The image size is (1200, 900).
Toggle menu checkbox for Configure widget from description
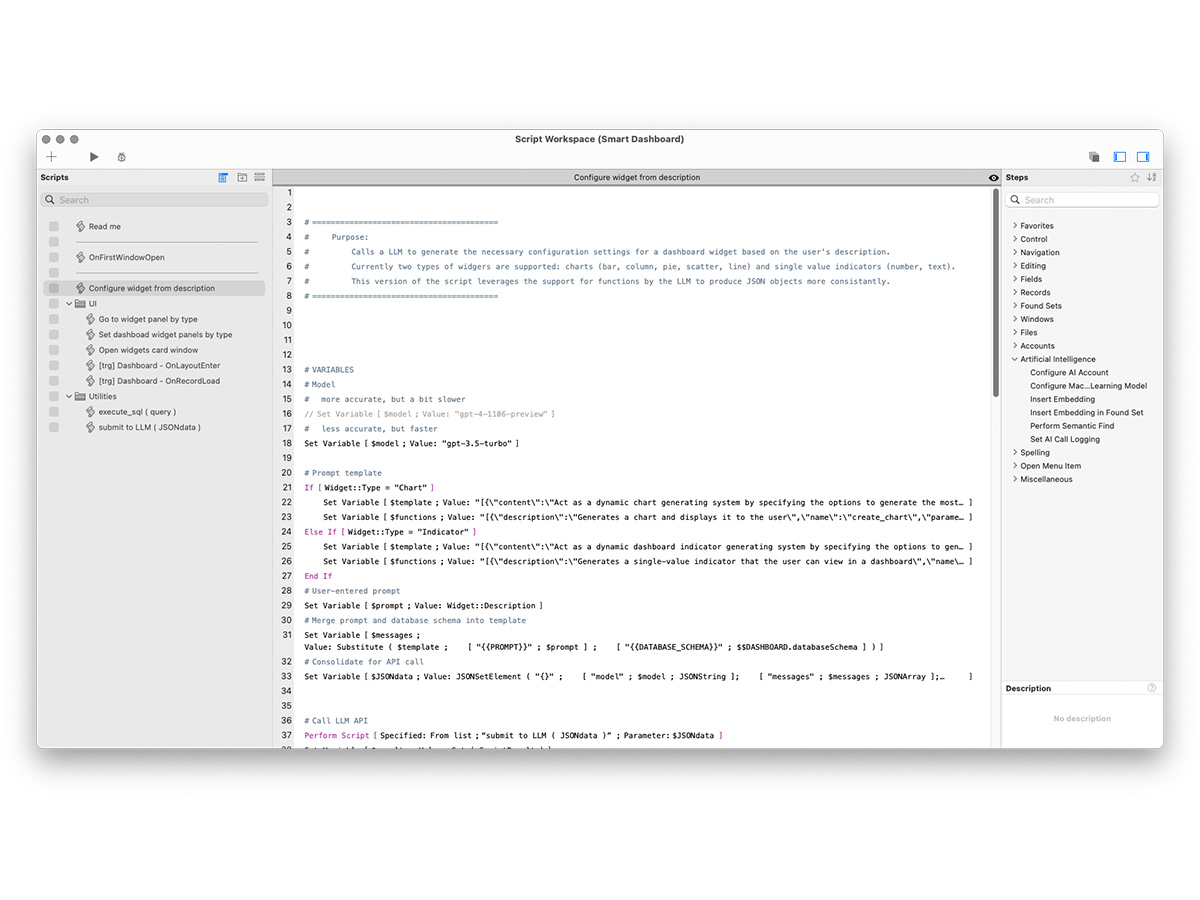tap(54, 288)
